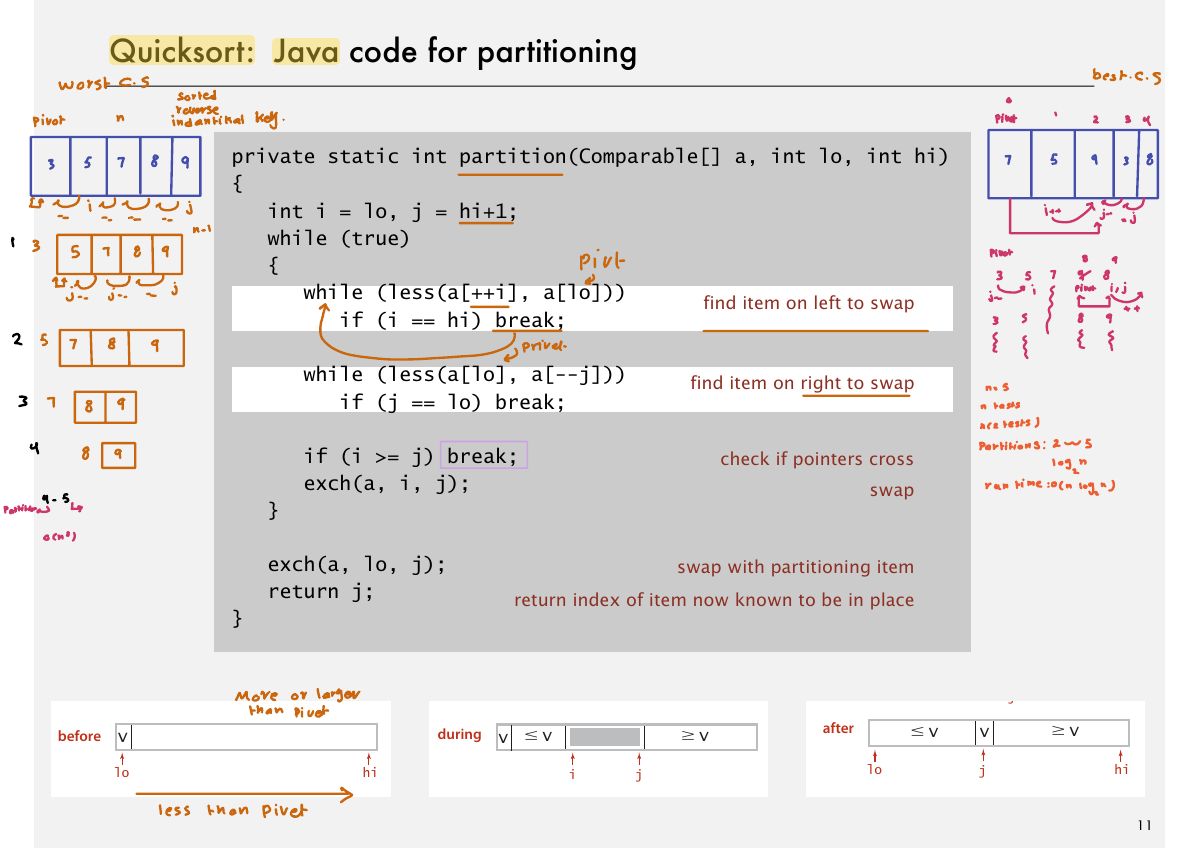This screenshot has height=849, width=1200.
Task: Click the "return j;" statement
Action: point(321,592)
